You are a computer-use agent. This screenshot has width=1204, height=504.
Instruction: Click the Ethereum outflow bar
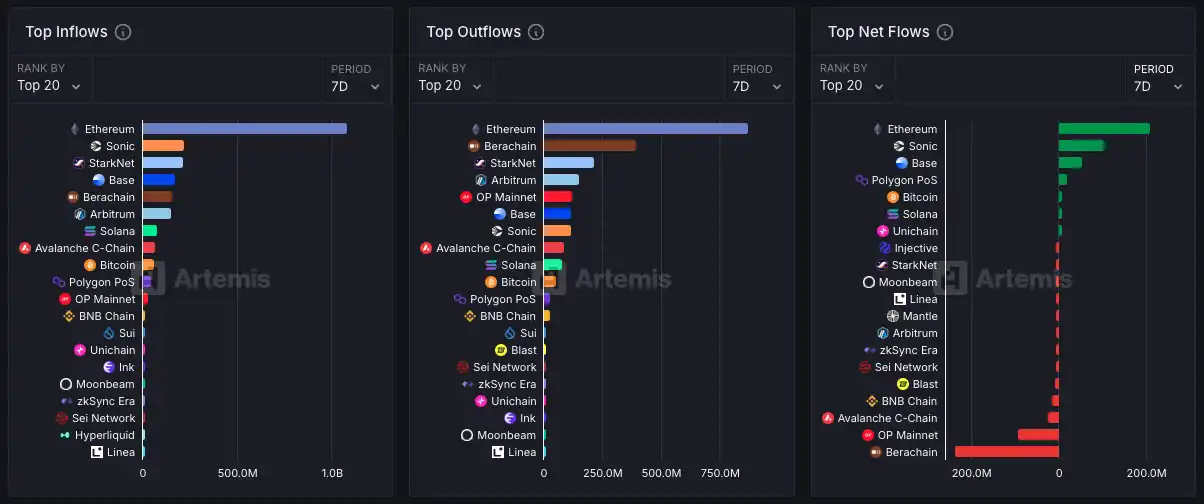click(x=645, y=129)
